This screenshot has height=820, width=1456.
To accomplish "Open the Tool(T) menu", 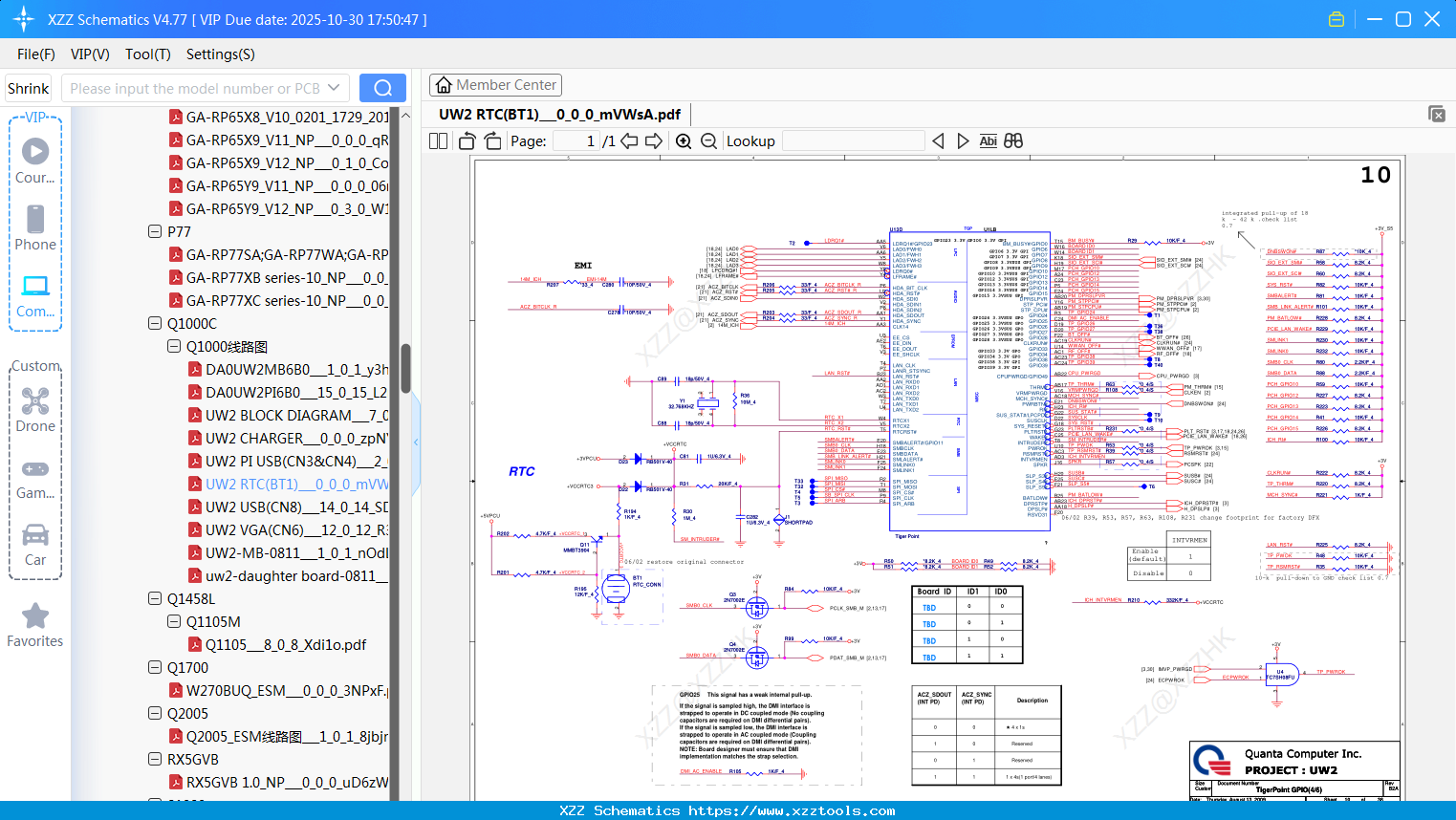I will click(147, 54).
